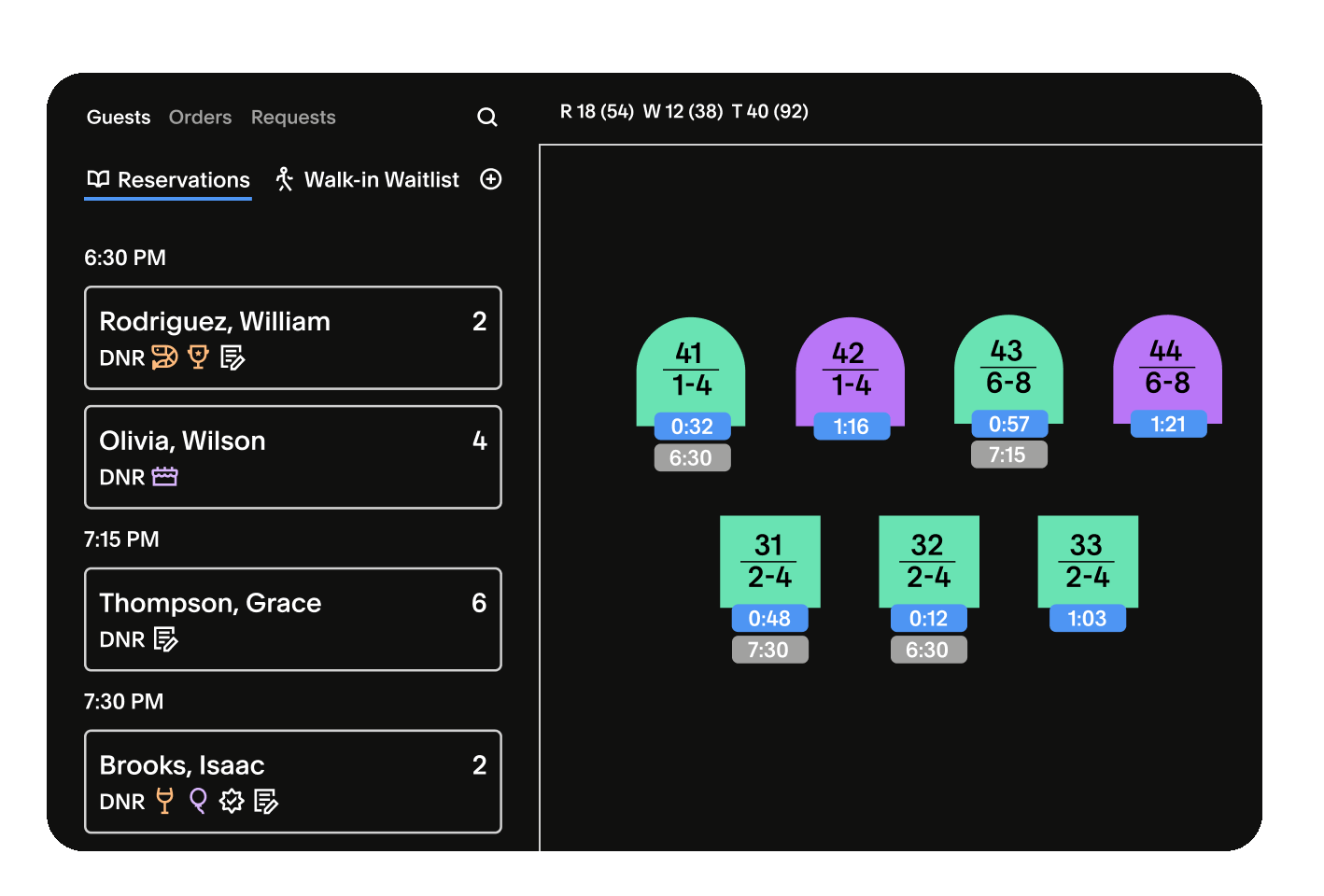Click the 6:30 PM time header
1324x896 pixels.
(x=125, y=258)
